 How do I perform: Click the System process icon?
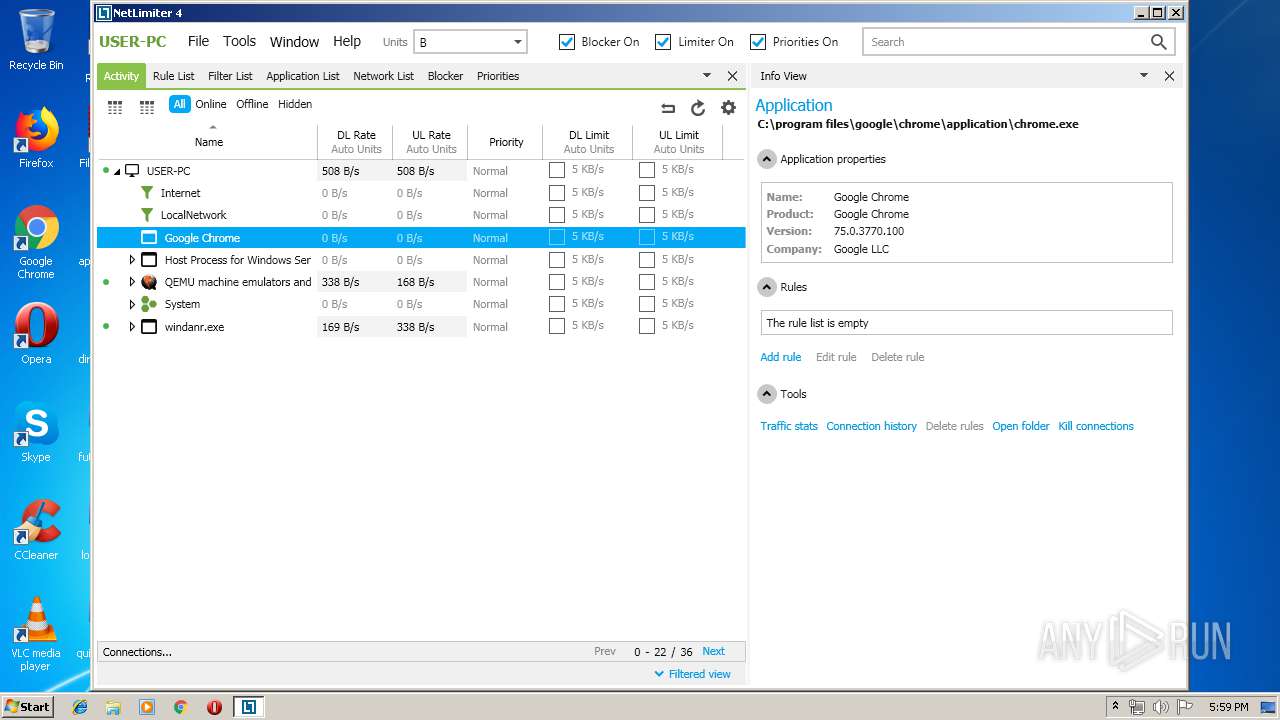[x=149, y=304]
